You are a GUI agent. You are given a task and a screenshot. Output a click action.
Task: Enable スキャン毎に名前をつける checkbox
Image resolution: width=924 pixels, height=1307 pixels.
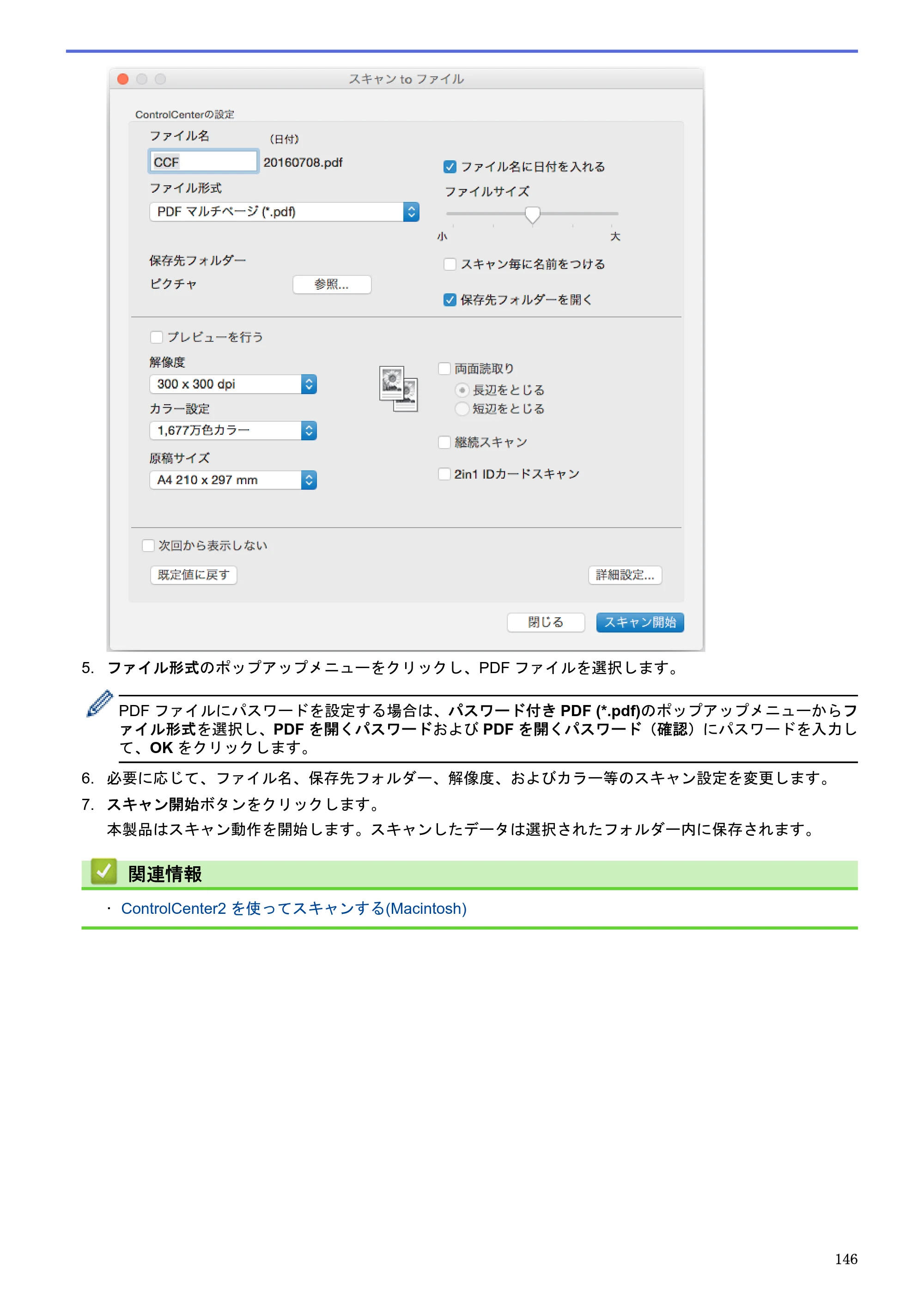tap(449, 264)
